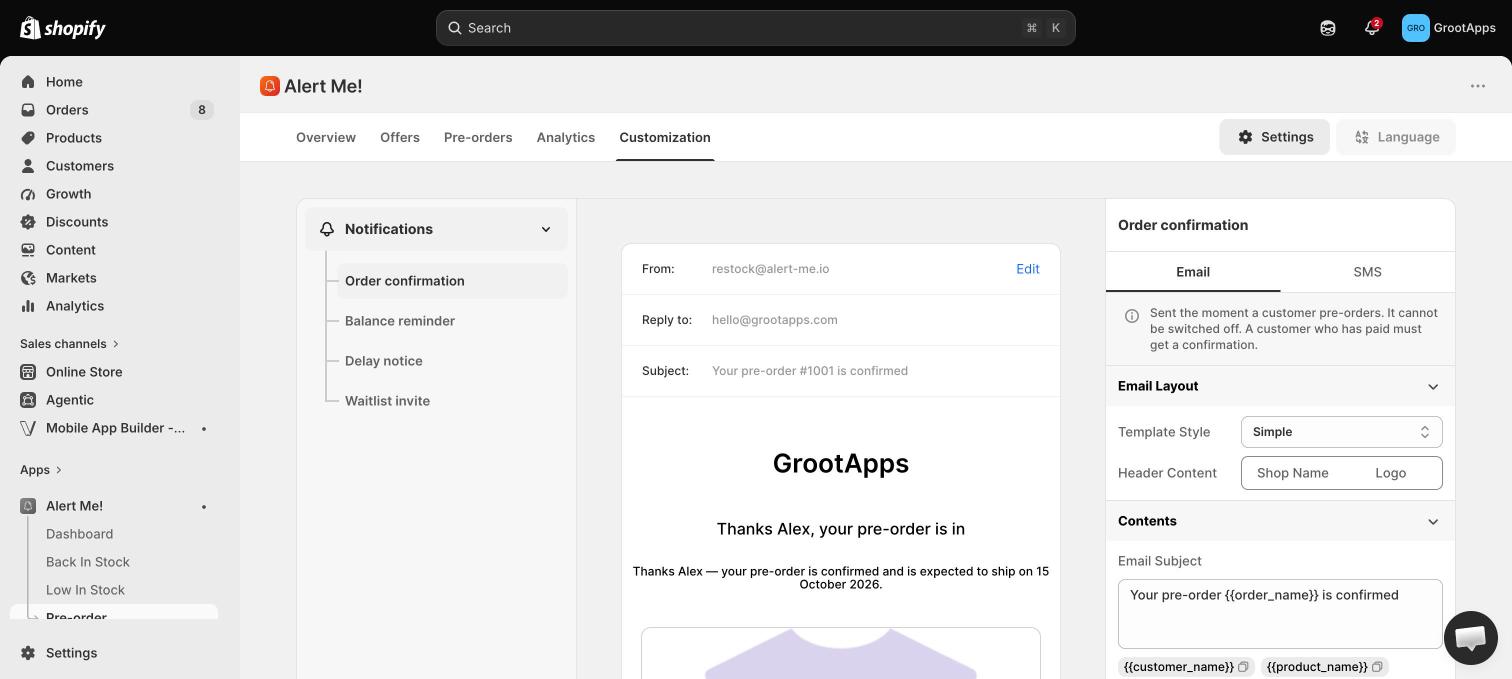Collapse the Notifications section

546,229
